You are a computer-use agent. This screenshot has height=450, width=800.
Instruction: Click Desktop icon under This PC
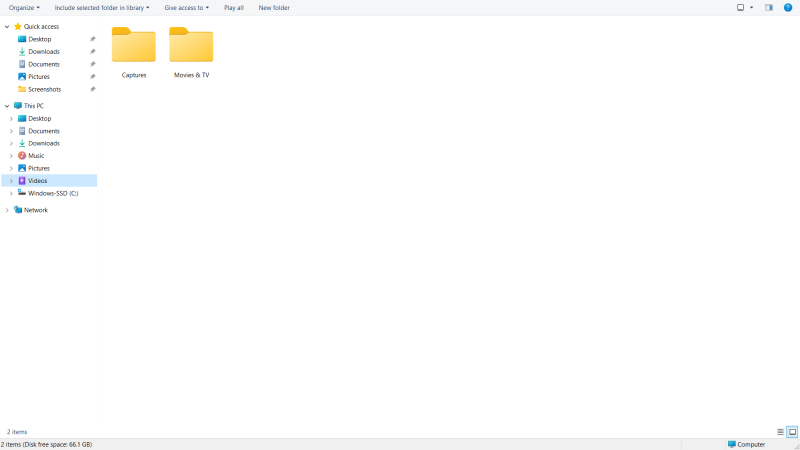[22, 118]
